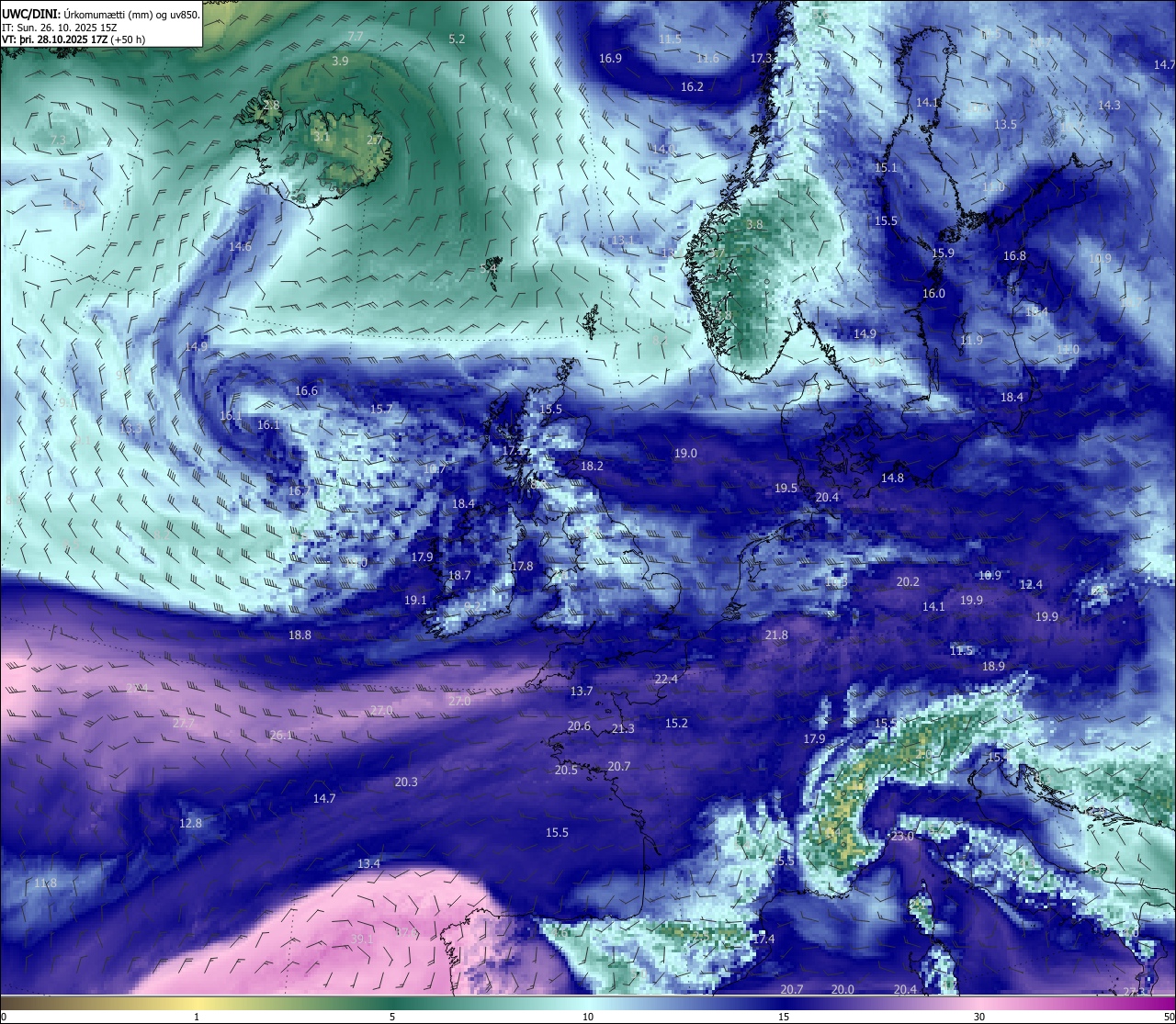Click the 17.4 value label
This screenshot has width=1176, height=1024.
763,939
